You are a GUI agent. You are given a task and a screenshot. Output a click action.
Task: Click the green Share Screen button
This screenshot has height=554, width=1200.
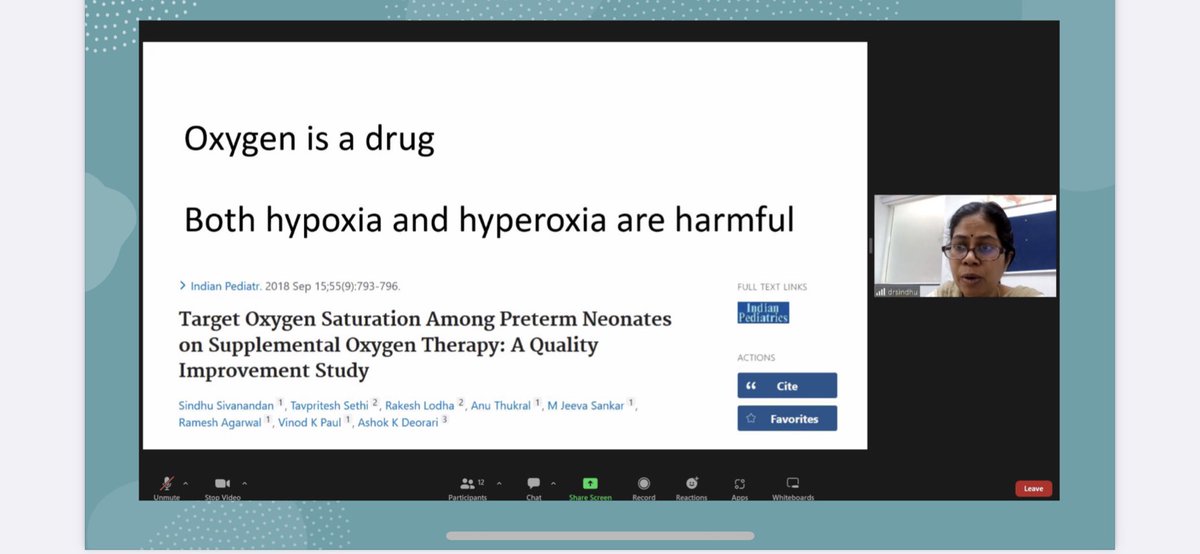pos(590,487)
